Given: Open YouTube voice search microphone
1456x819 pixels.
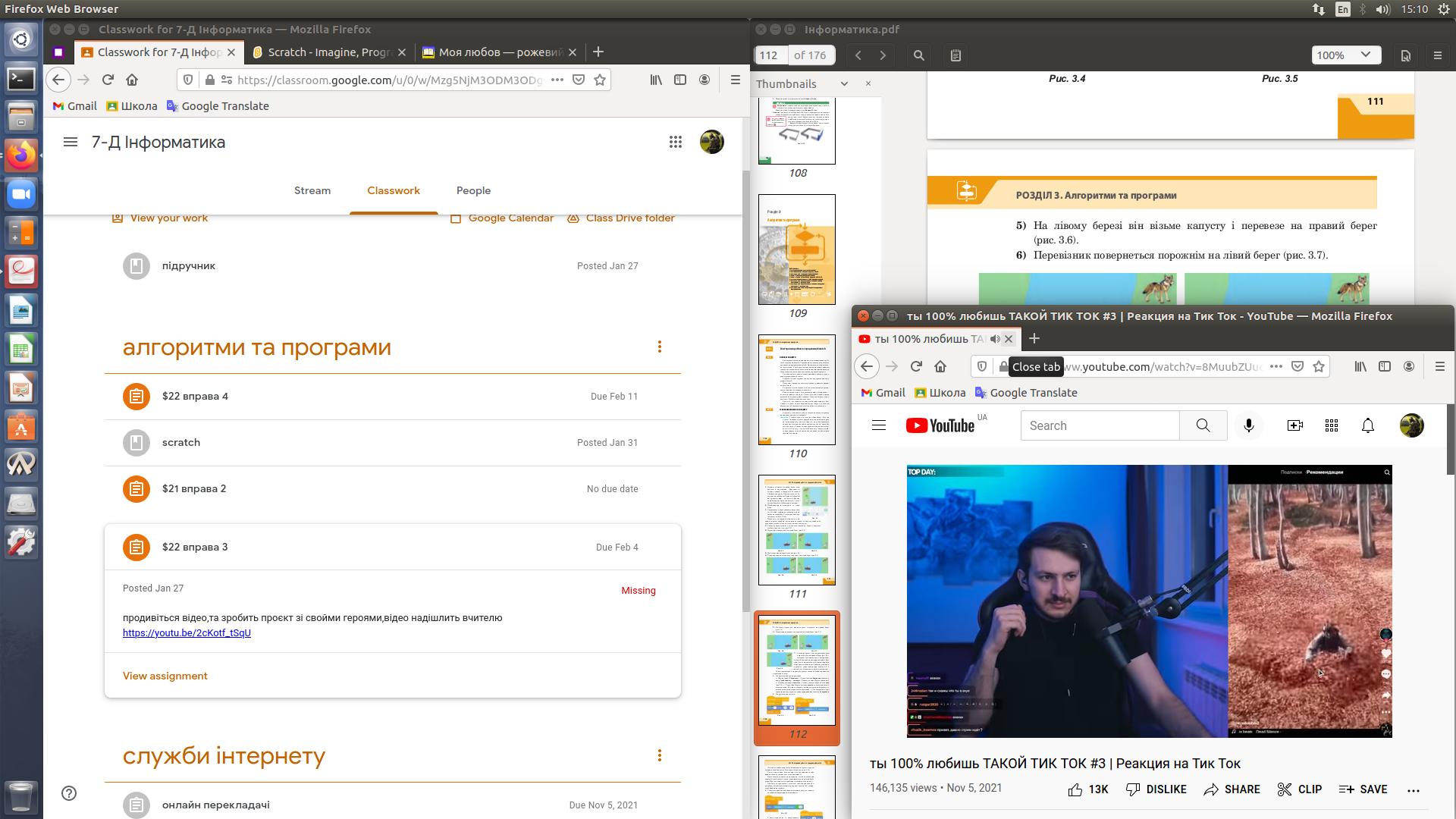Looking at the screenshot, I should click(1249, 426).
